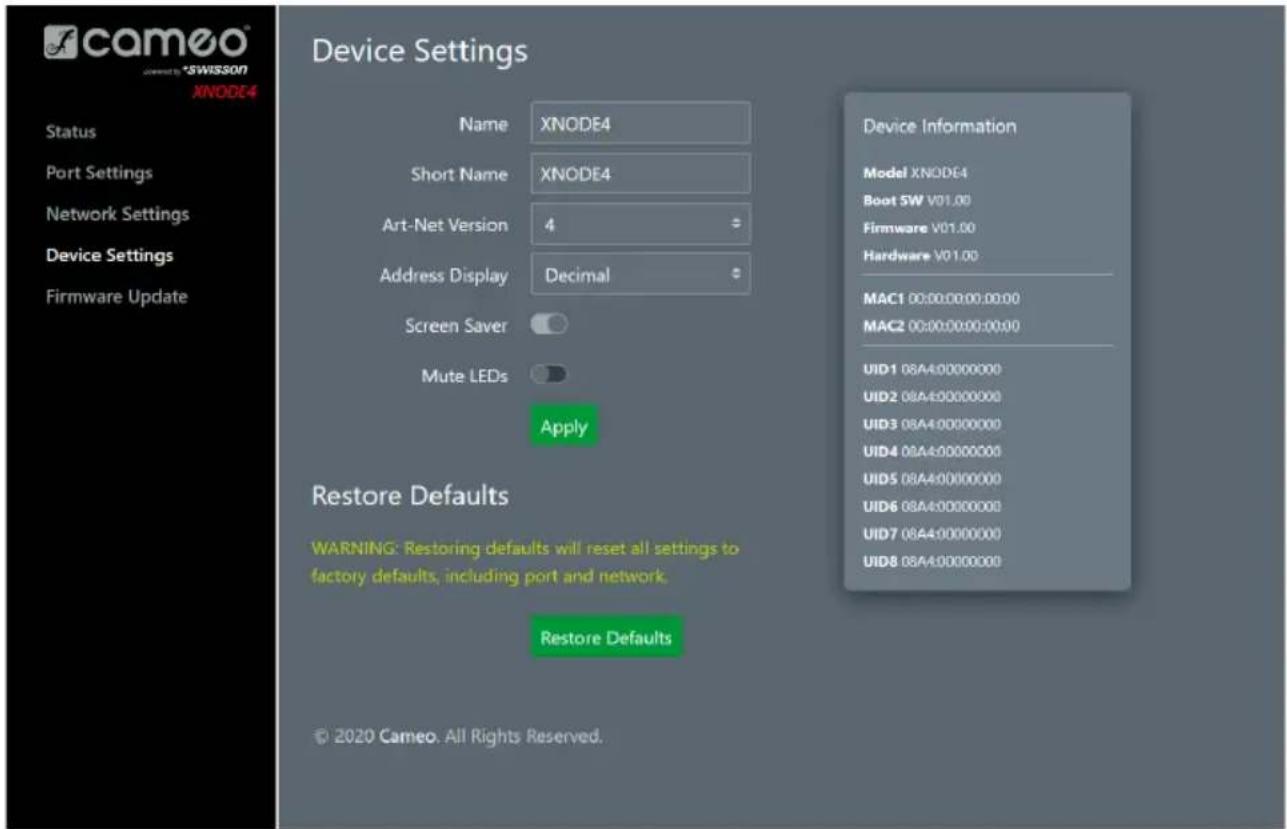Click the Cameo link in footer
The image size is (1287, 829).
point(409,737)
